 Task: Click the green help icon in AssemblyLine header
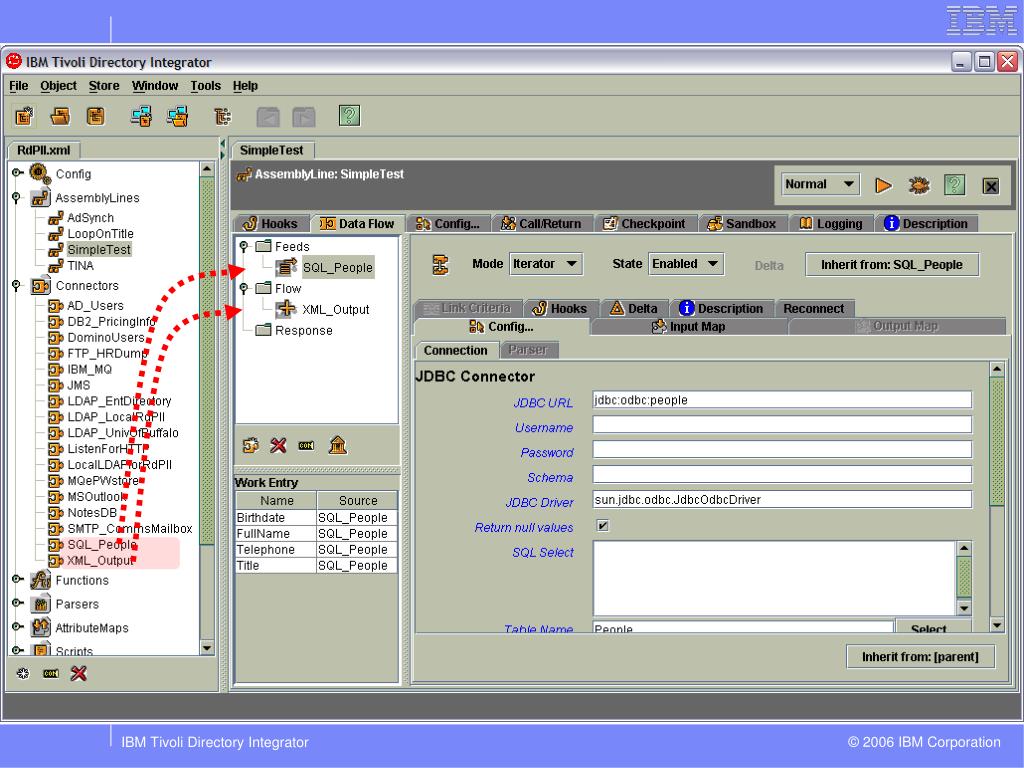click(954, 185)
